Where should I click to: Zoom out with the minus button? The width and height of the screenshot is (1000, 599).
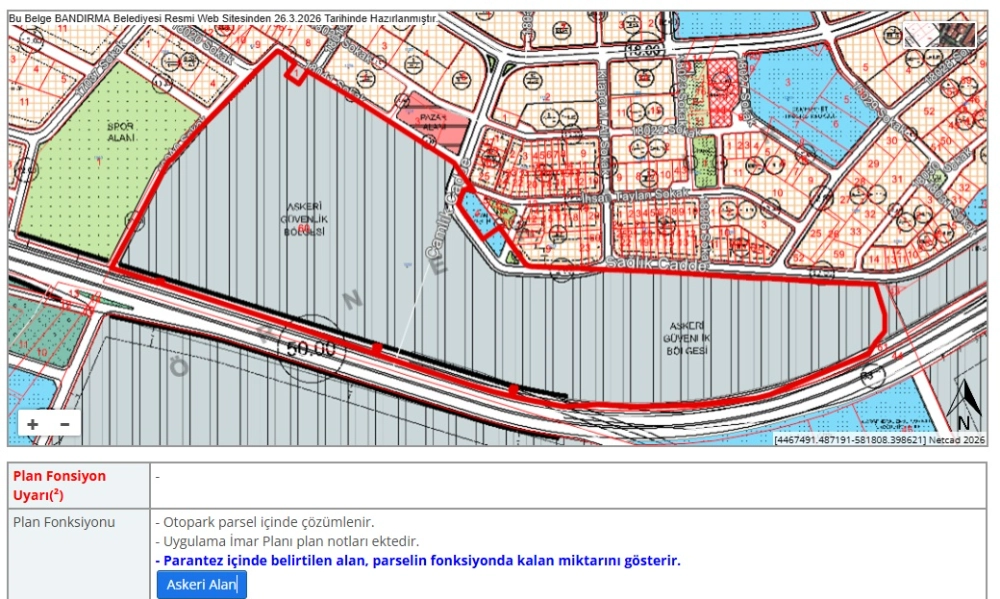pyautogui.click(x=65, y=424)
